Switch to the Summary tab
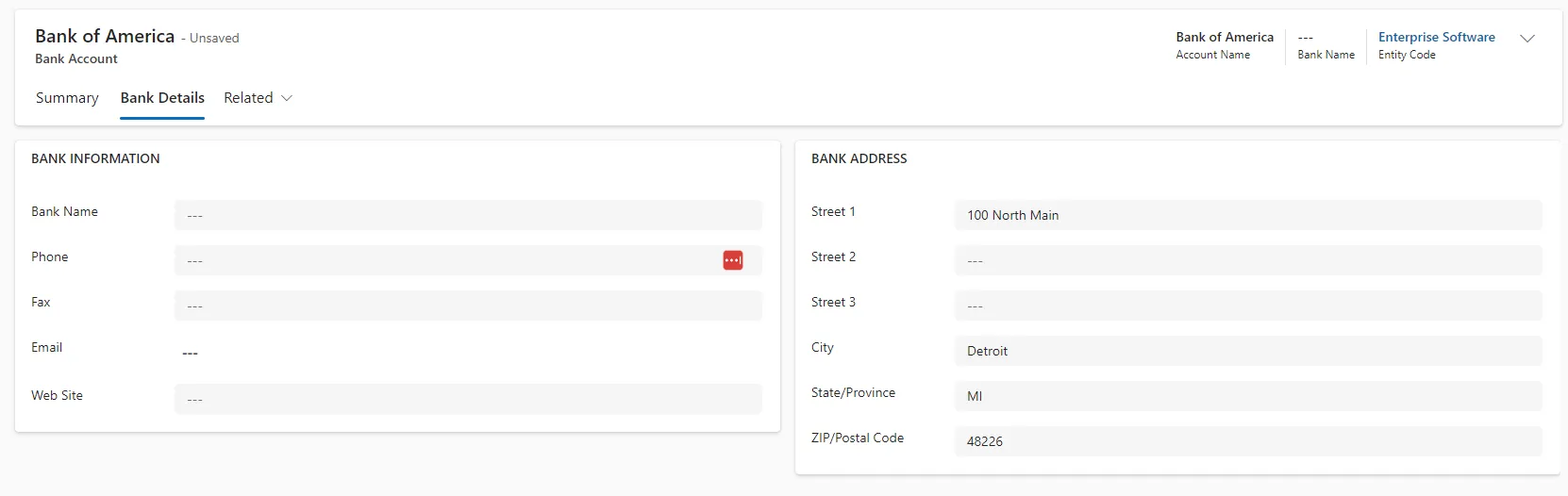Screen dimensions: 1568x496 [x=67, y=98]
